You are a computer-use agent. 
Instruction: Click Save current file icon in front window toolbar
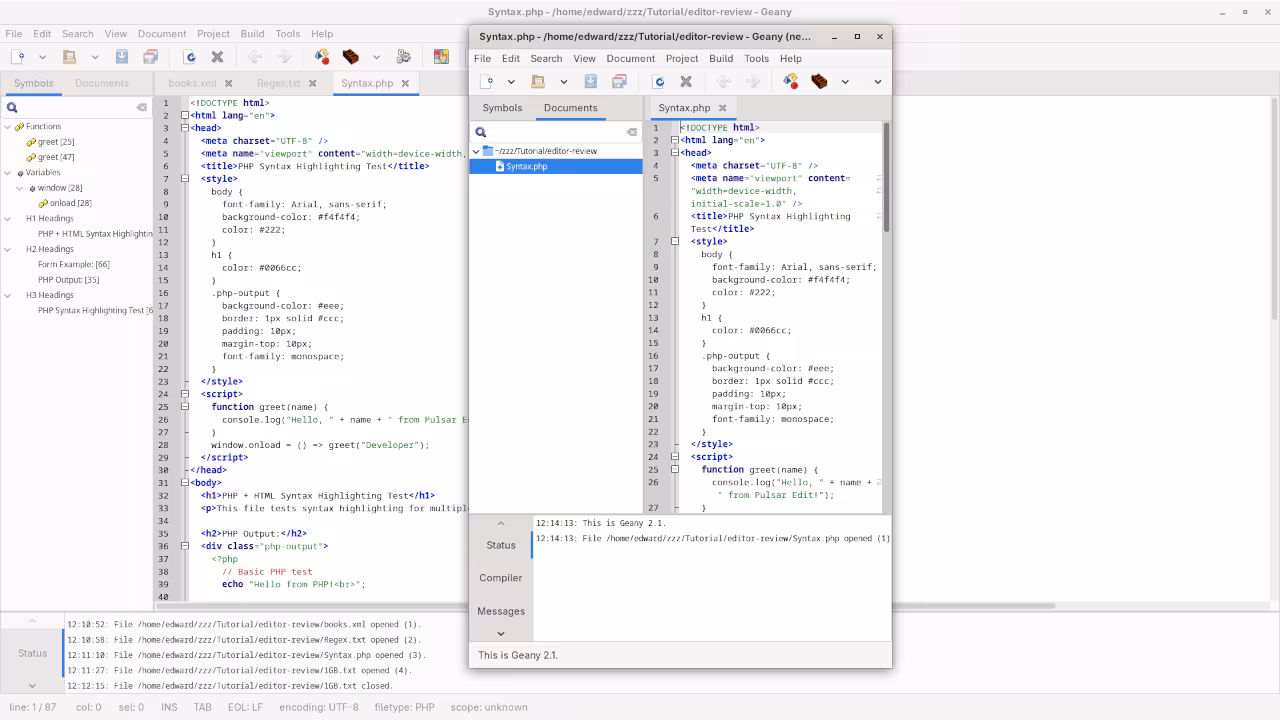click(x=591, y=82)
